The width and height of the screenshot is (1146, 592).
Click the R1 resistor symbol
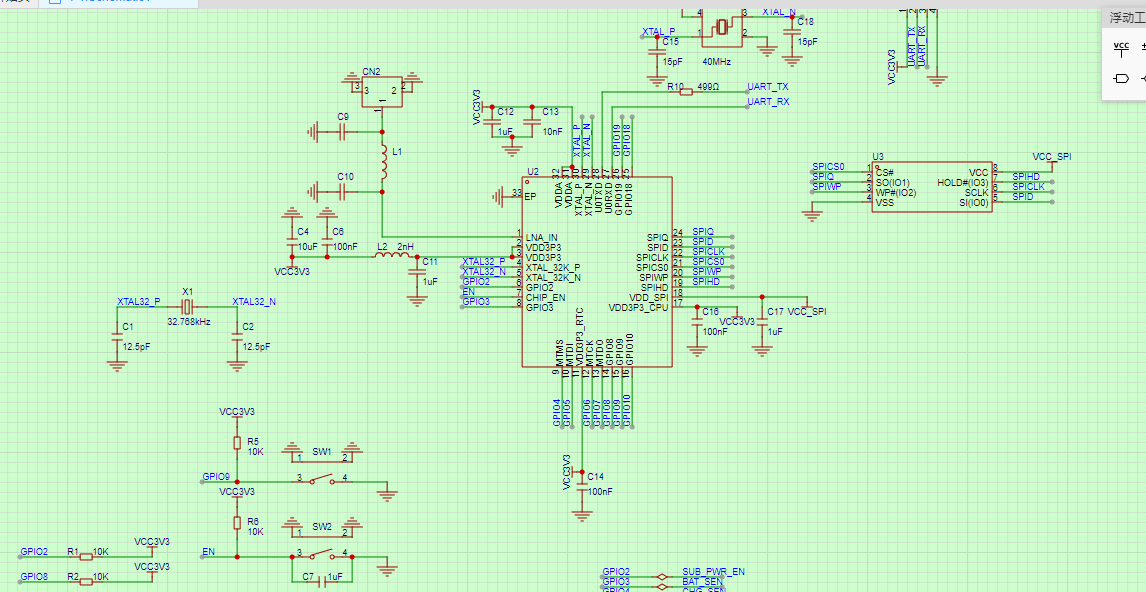click(x=86, y=557)
